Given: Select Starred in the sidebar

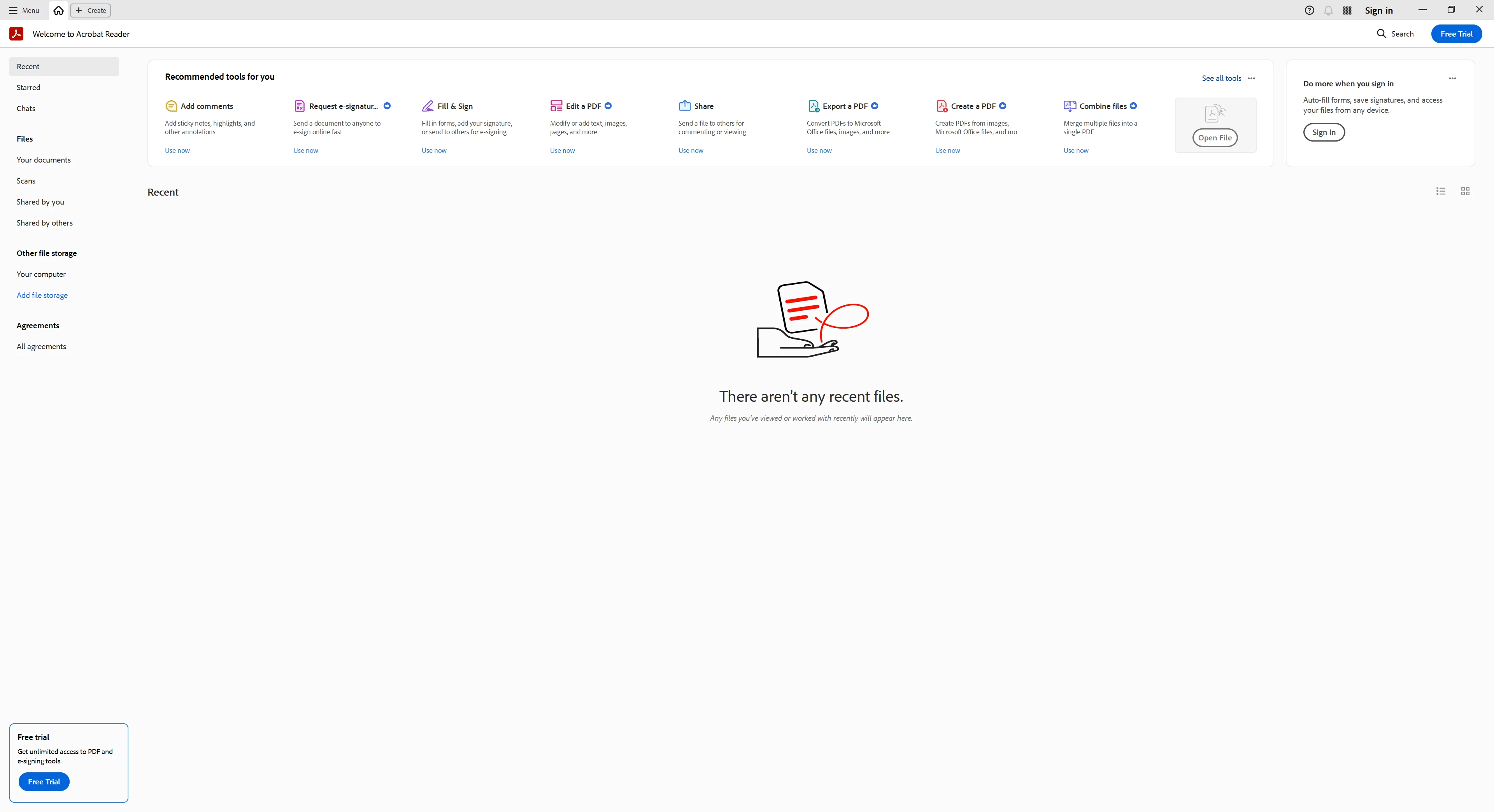Looking at the screenshot, I should (28, 87).
